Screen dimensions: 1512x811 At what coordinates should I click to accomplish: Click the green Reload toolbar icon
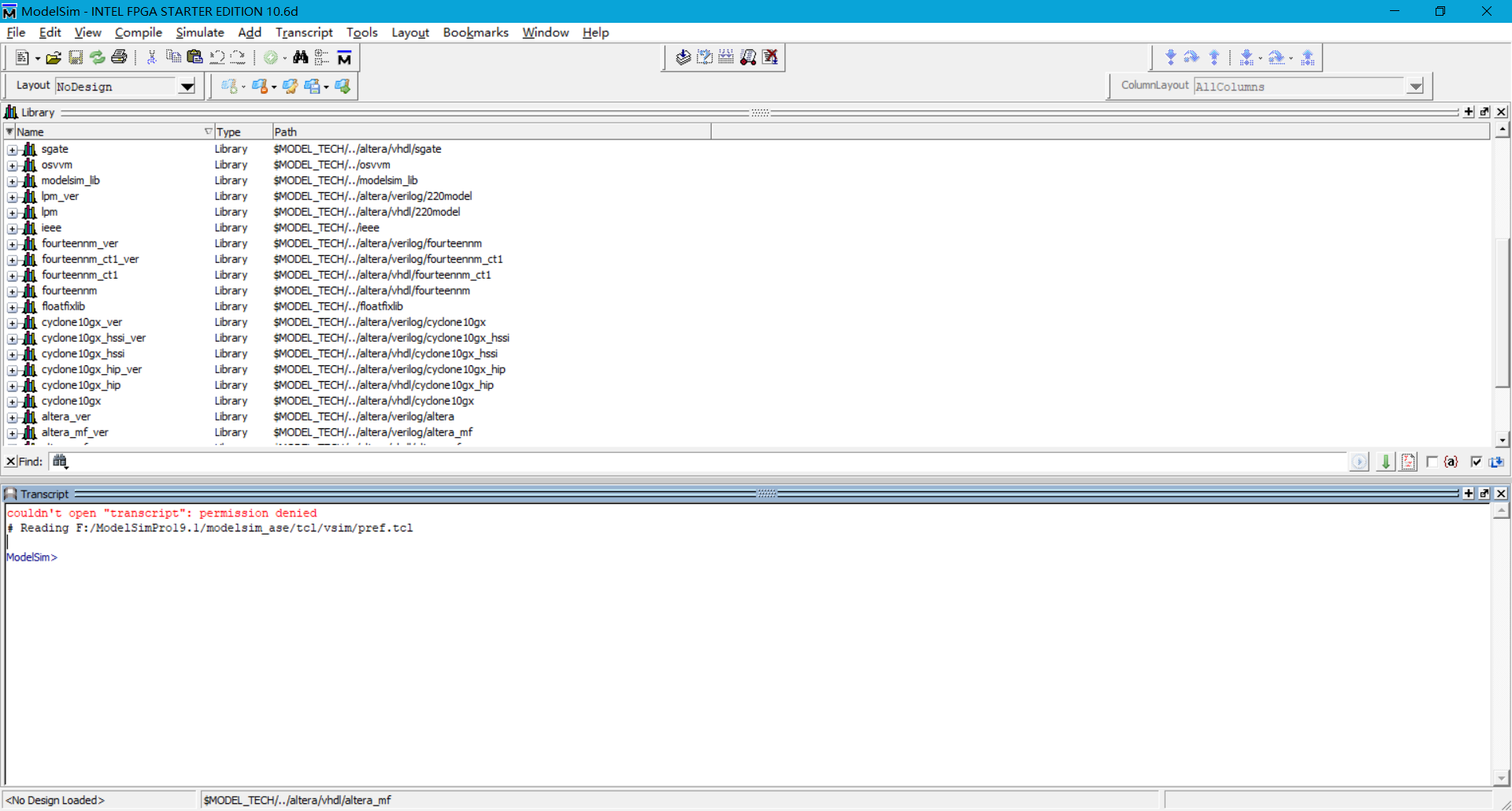pyautogui.click(x=97, y=57)
